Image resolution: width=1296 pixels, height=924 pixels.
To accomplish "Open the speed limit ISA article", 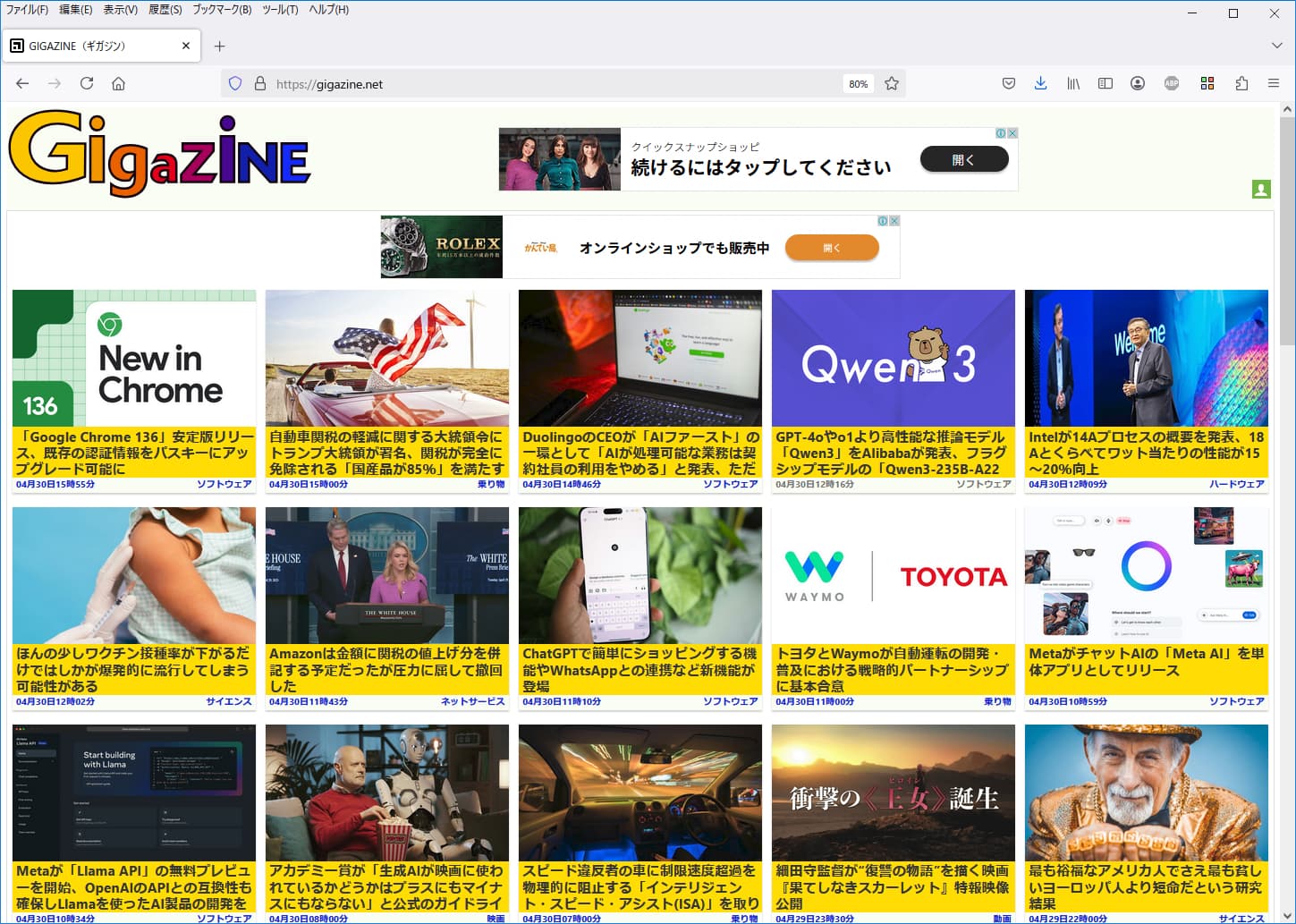I will pyautogui.click(x=640, y=886).
